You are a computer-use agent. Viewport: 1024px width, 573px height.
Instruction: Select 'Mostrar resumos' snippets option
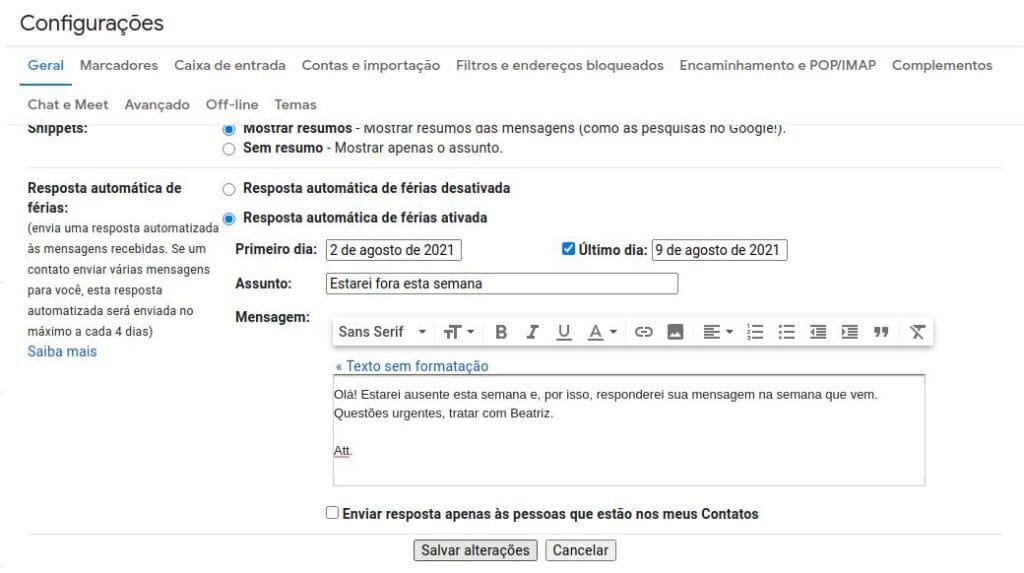tap(229, 129)
